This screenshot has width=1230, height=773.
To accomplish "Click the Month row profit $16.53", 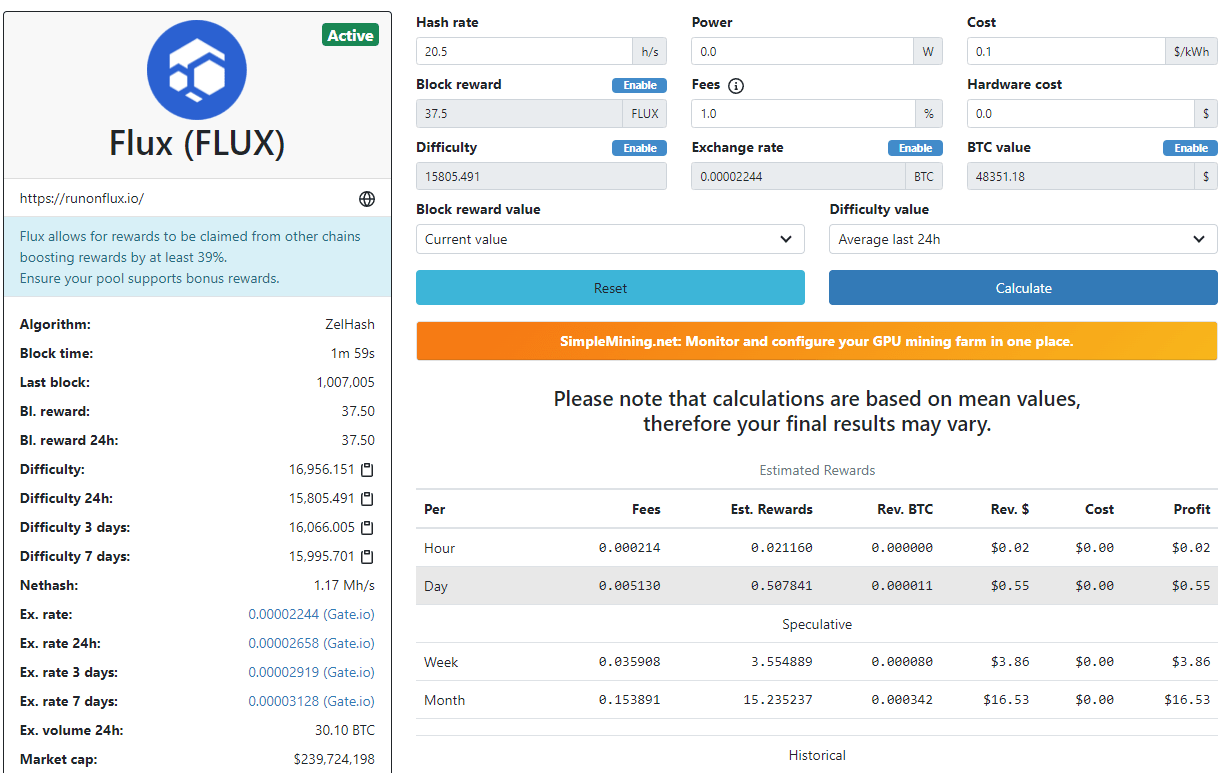I will click(1187, 700).
